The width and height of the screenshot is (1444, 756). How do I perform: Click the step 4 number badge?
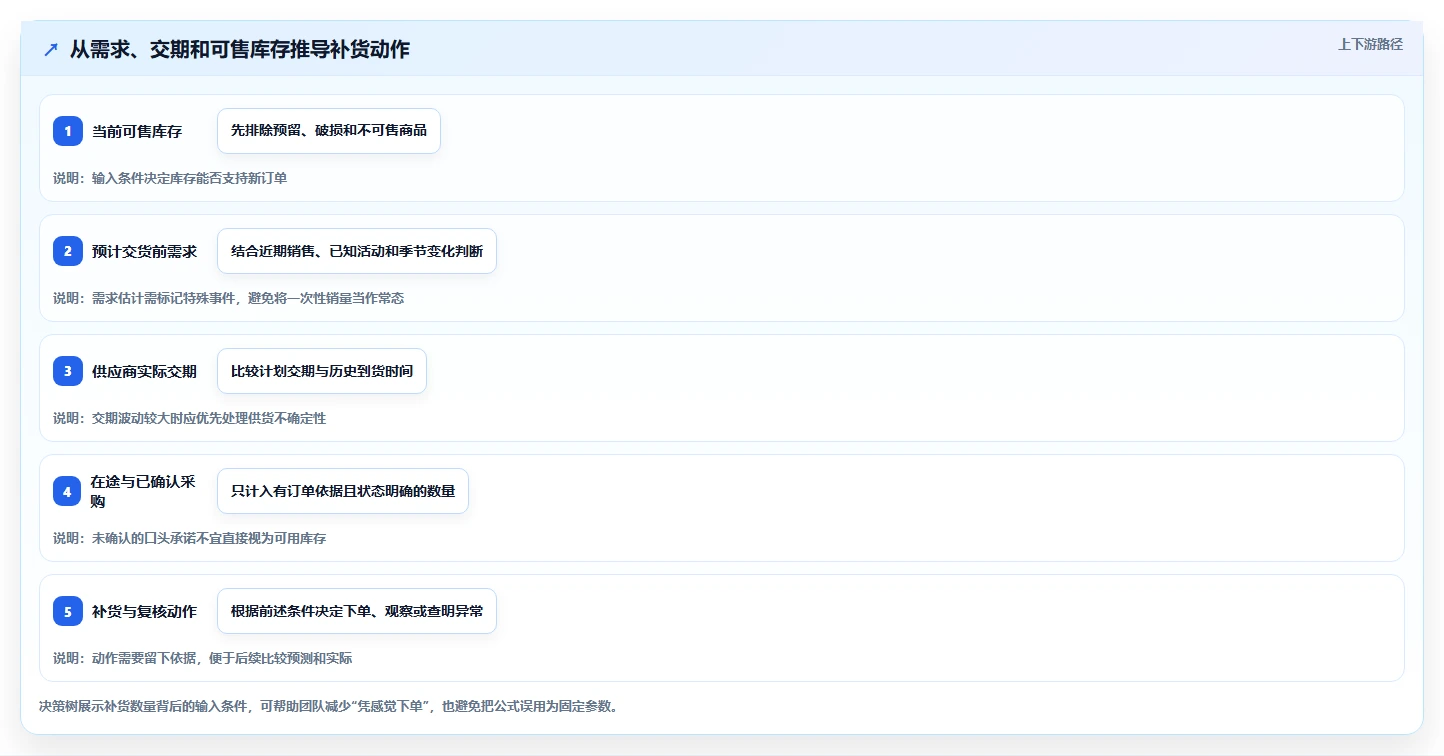(x=68, y=491)
